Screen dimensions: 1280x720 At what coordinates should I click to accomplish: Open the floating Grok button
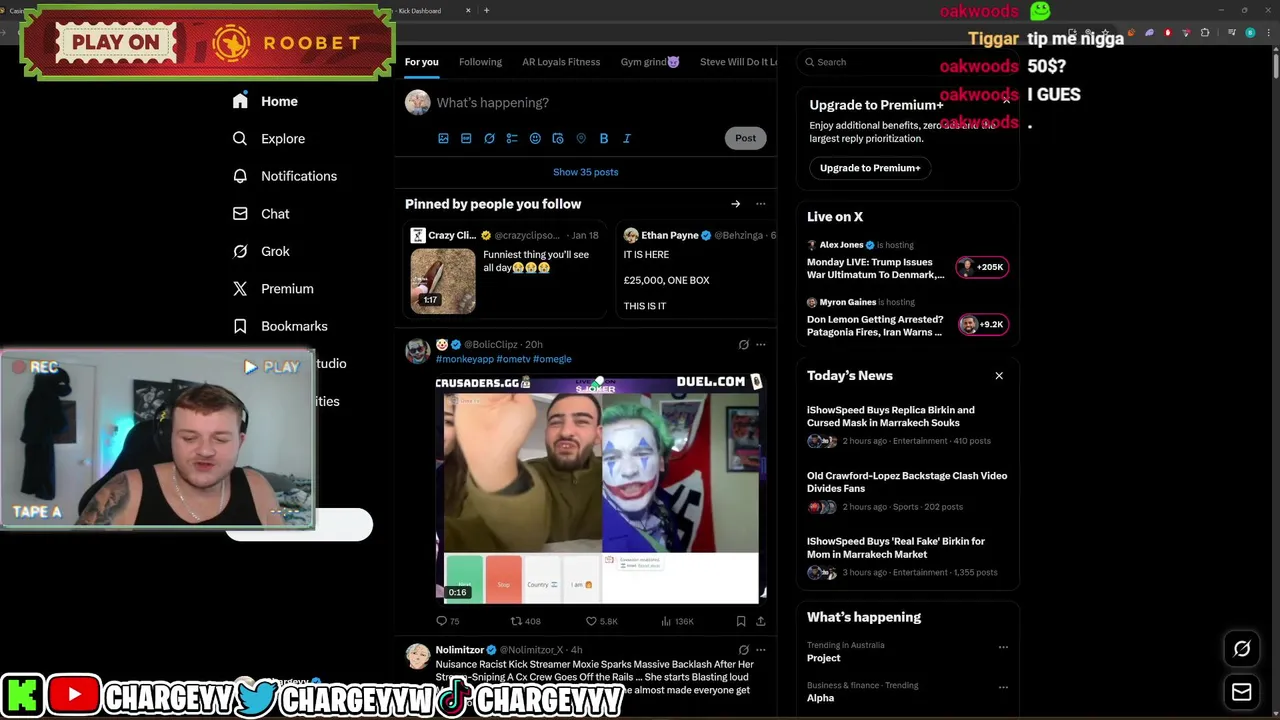(x=1242, y=649)
